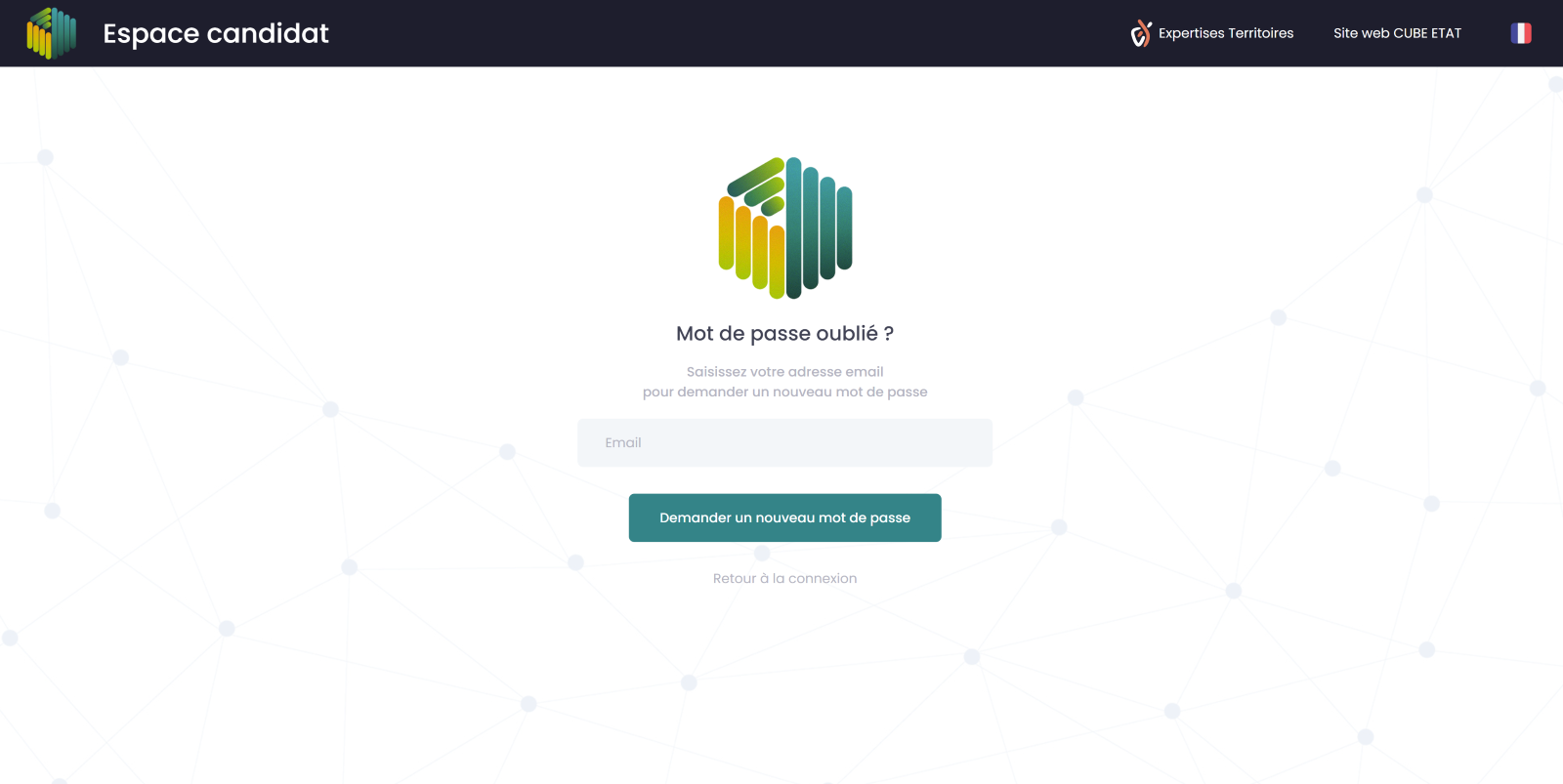Follow the Retour à la connexion link
Image resolution: width=1563 pixels, height=784 pixels.
[784, 578]
